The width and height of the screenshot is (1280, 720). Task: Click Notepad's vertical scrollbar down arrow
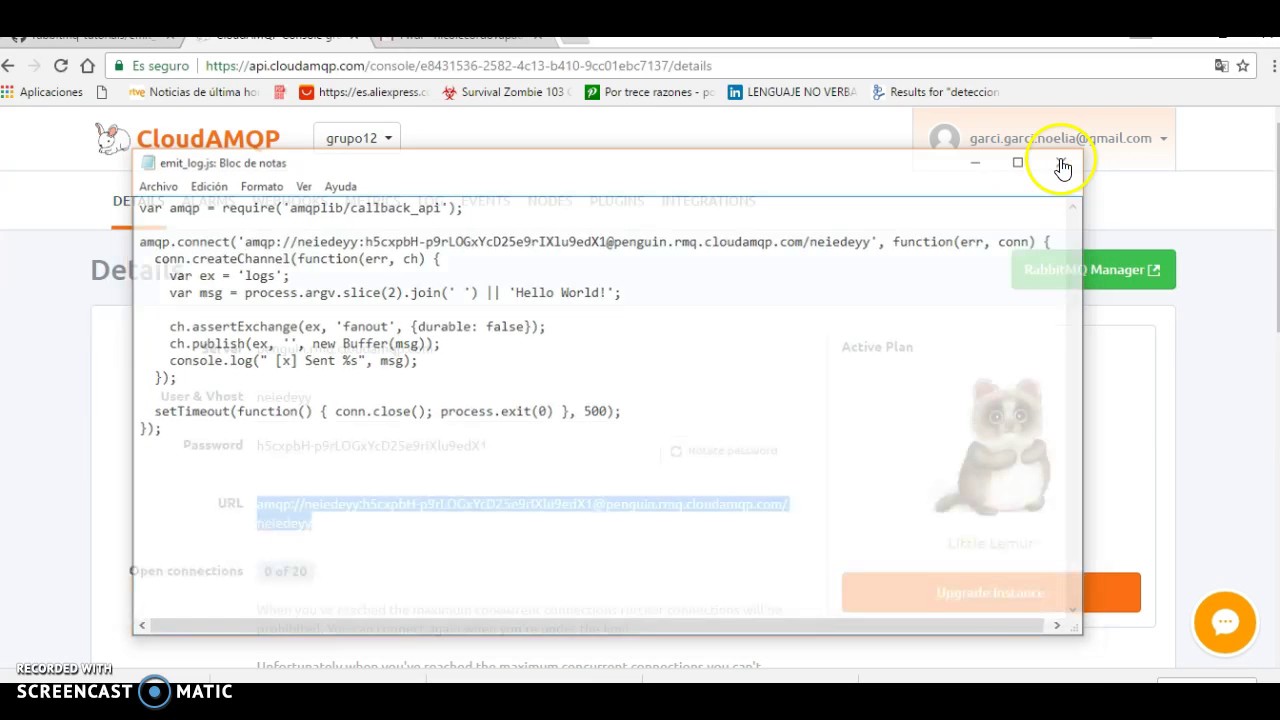click(1073, 609)
